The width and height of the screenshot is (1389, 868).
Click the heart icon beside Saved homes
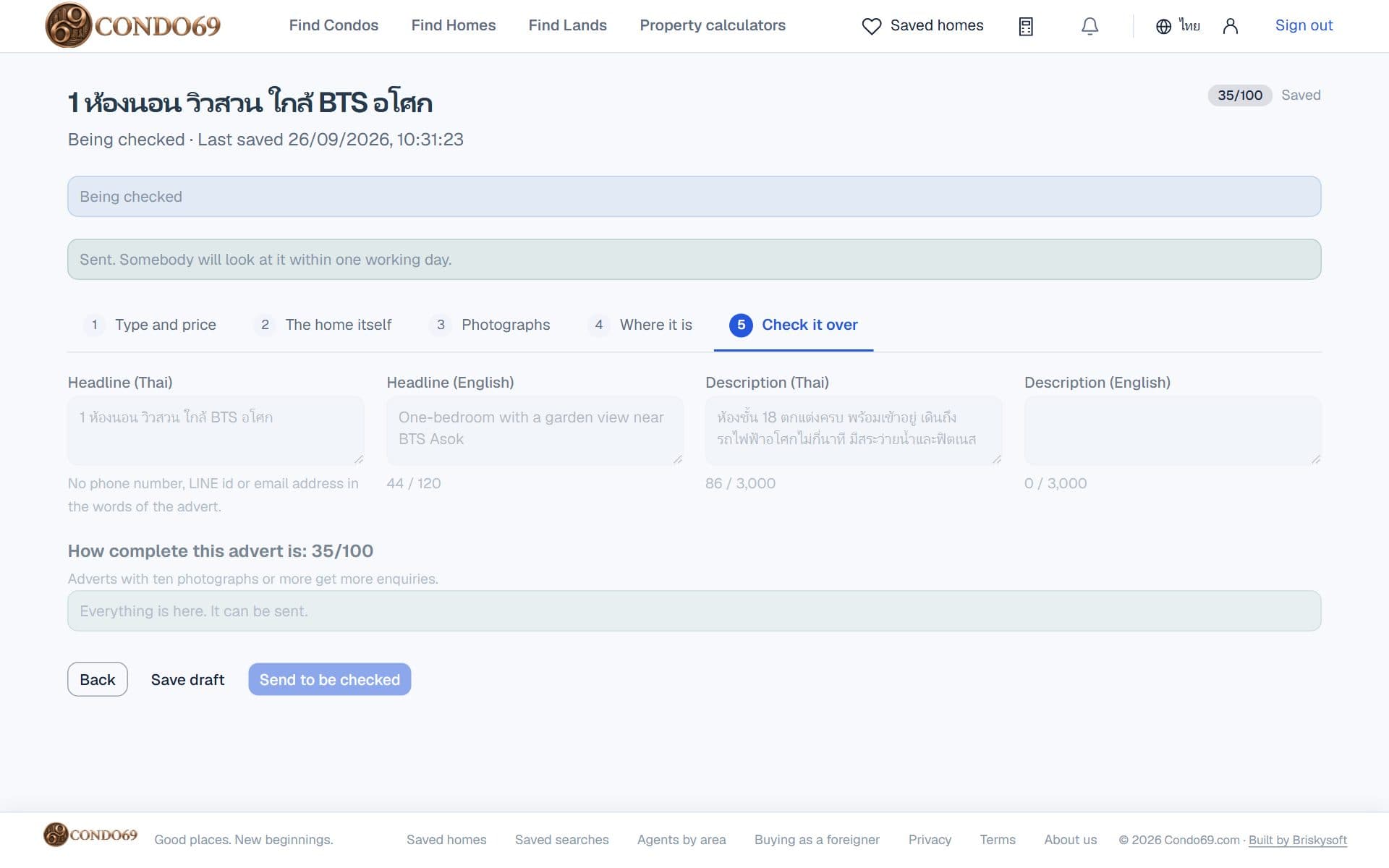tap(872, 26)
